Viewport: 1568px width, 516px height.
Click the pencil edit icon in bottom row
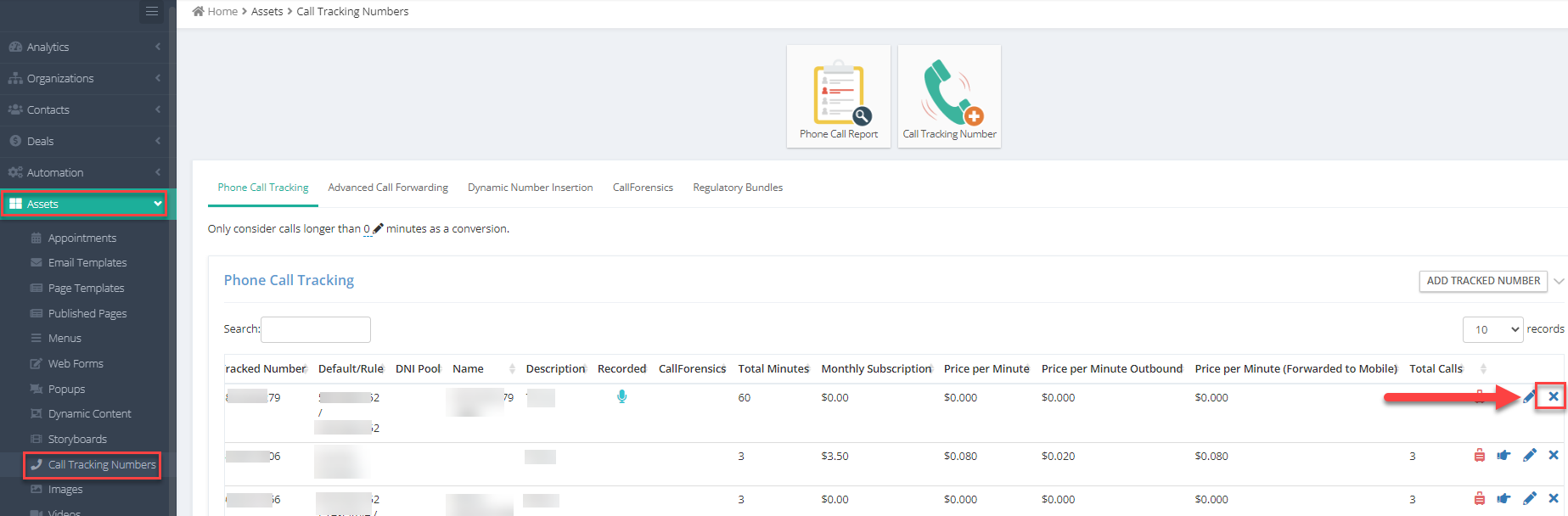coord(1529,499)
